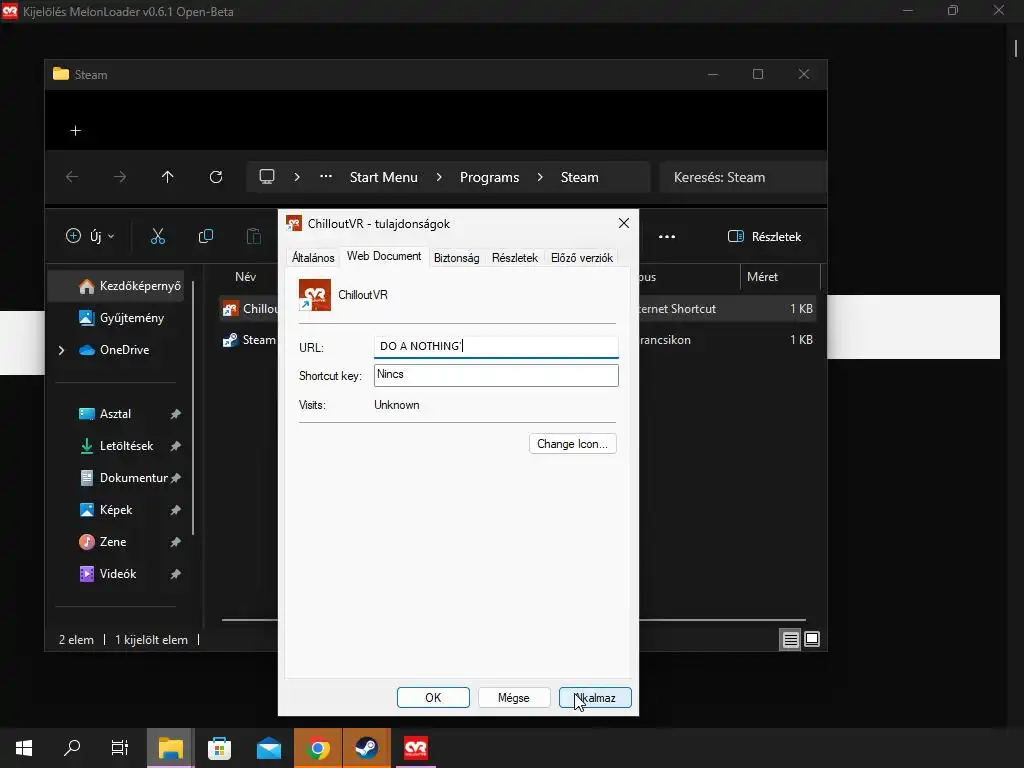Go forward in Explorer navigation
1024x768 pixels.
point(120,177)
